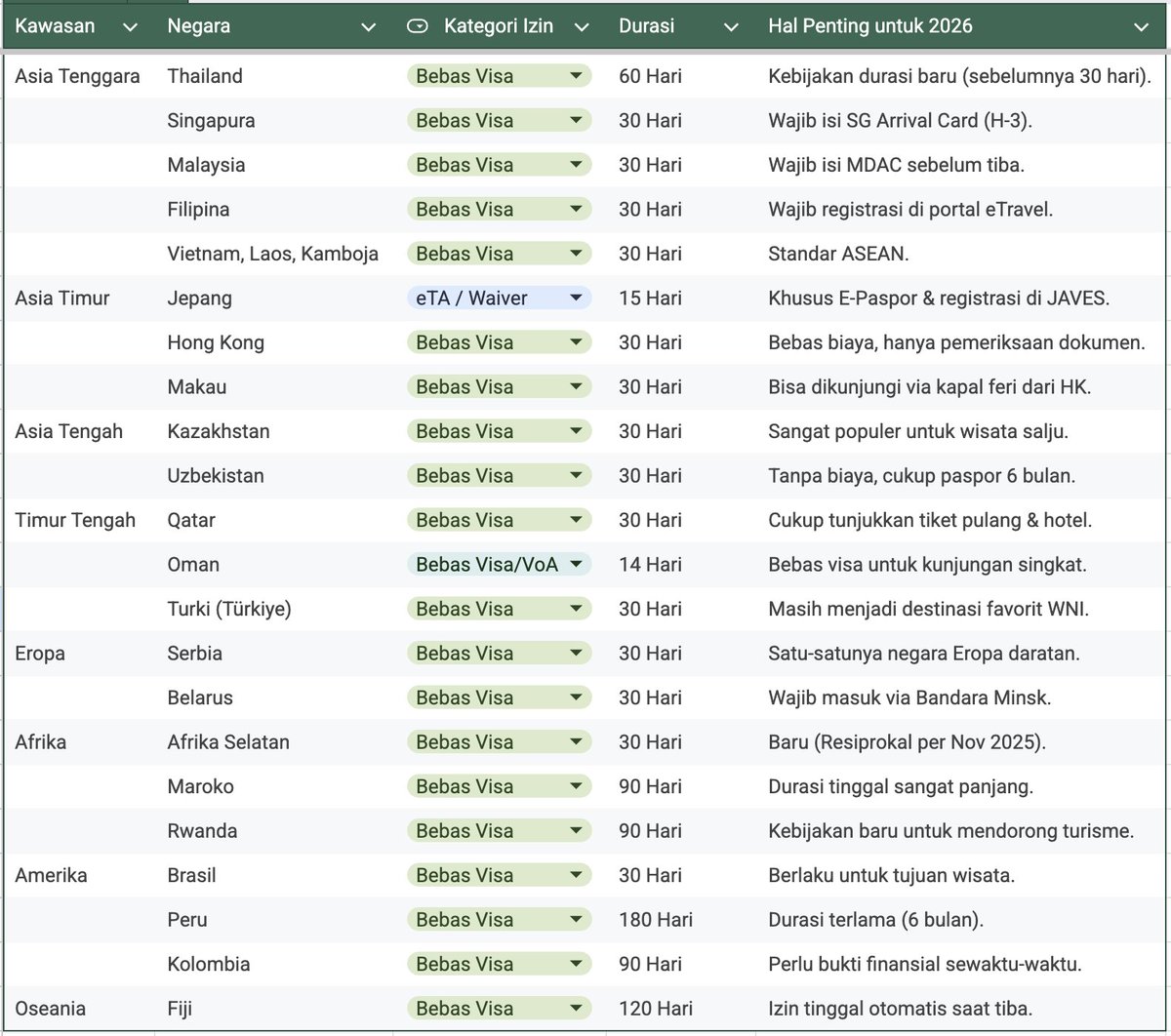Select the Asia Tenggara region cell
The width and height of the screenshot is (1171, 1036).
78,76
